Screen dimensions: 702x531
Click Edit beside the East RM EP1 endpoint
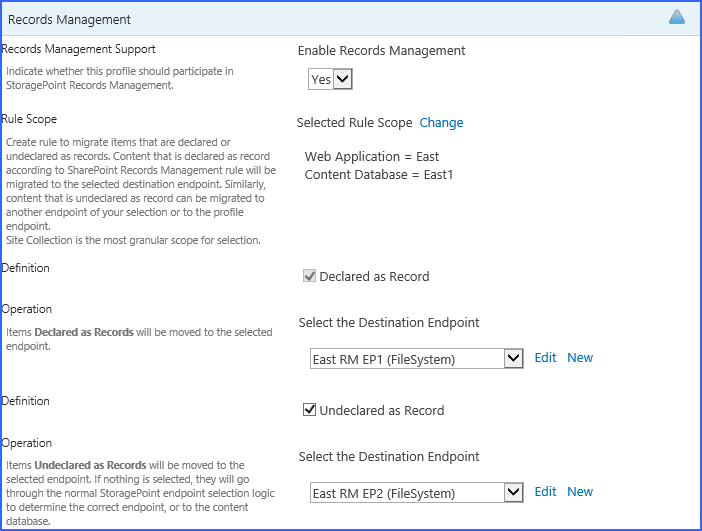pos(545,358)
